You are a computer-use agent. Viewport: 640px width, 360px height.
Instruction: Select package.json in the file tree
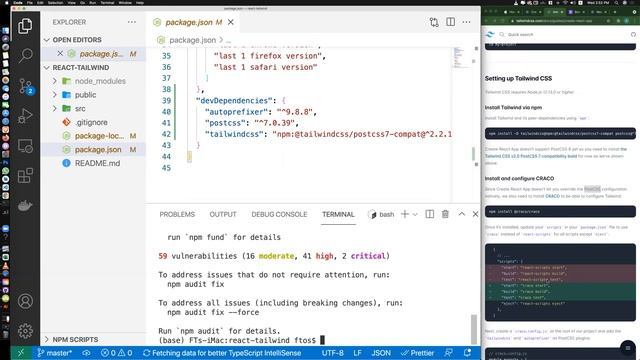point(94,149)
